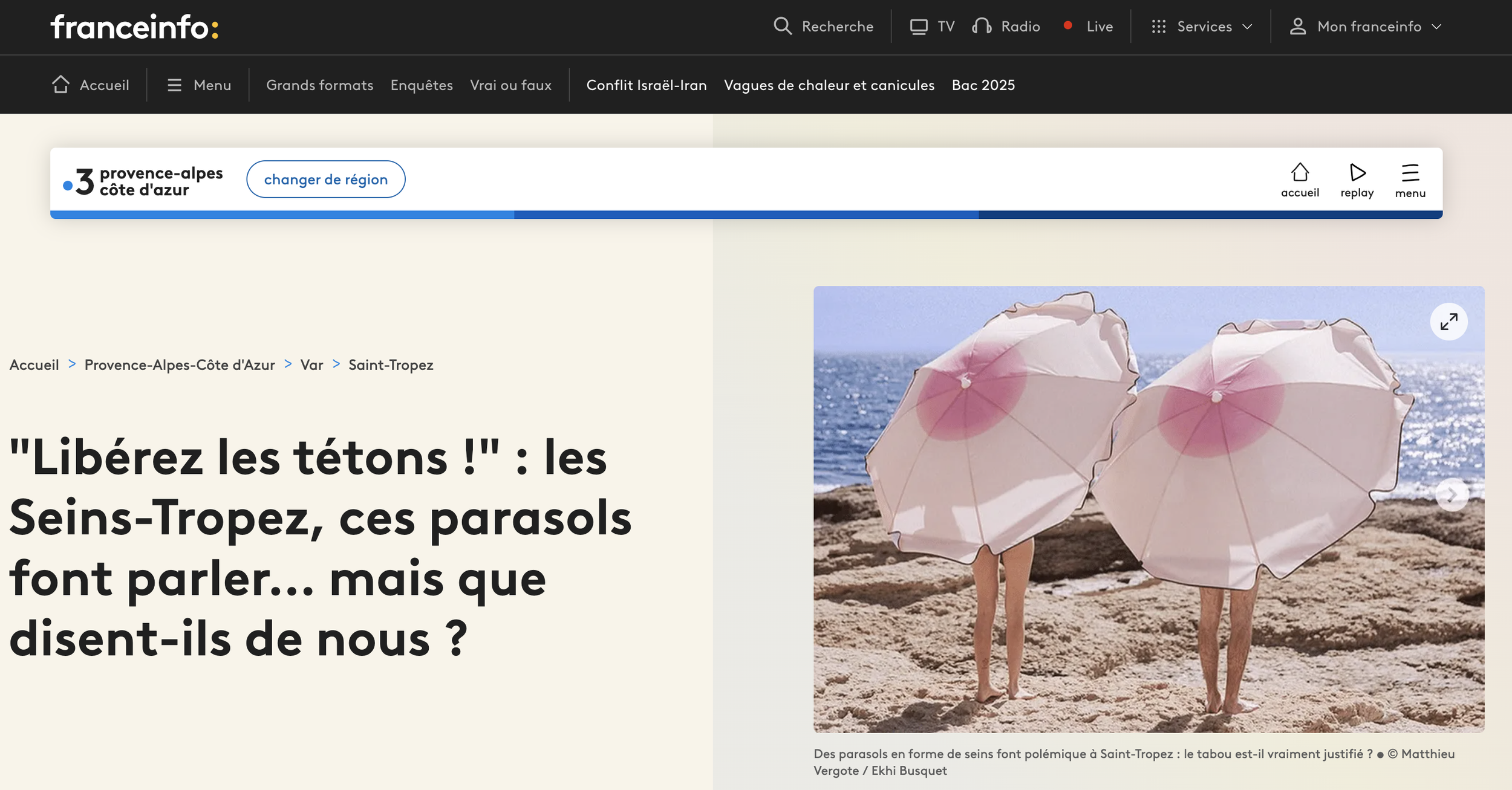This screenshot has width=1512, height=790.
Task: Open the Conflit Israël-Iran topic
Action: coord(646,85)
